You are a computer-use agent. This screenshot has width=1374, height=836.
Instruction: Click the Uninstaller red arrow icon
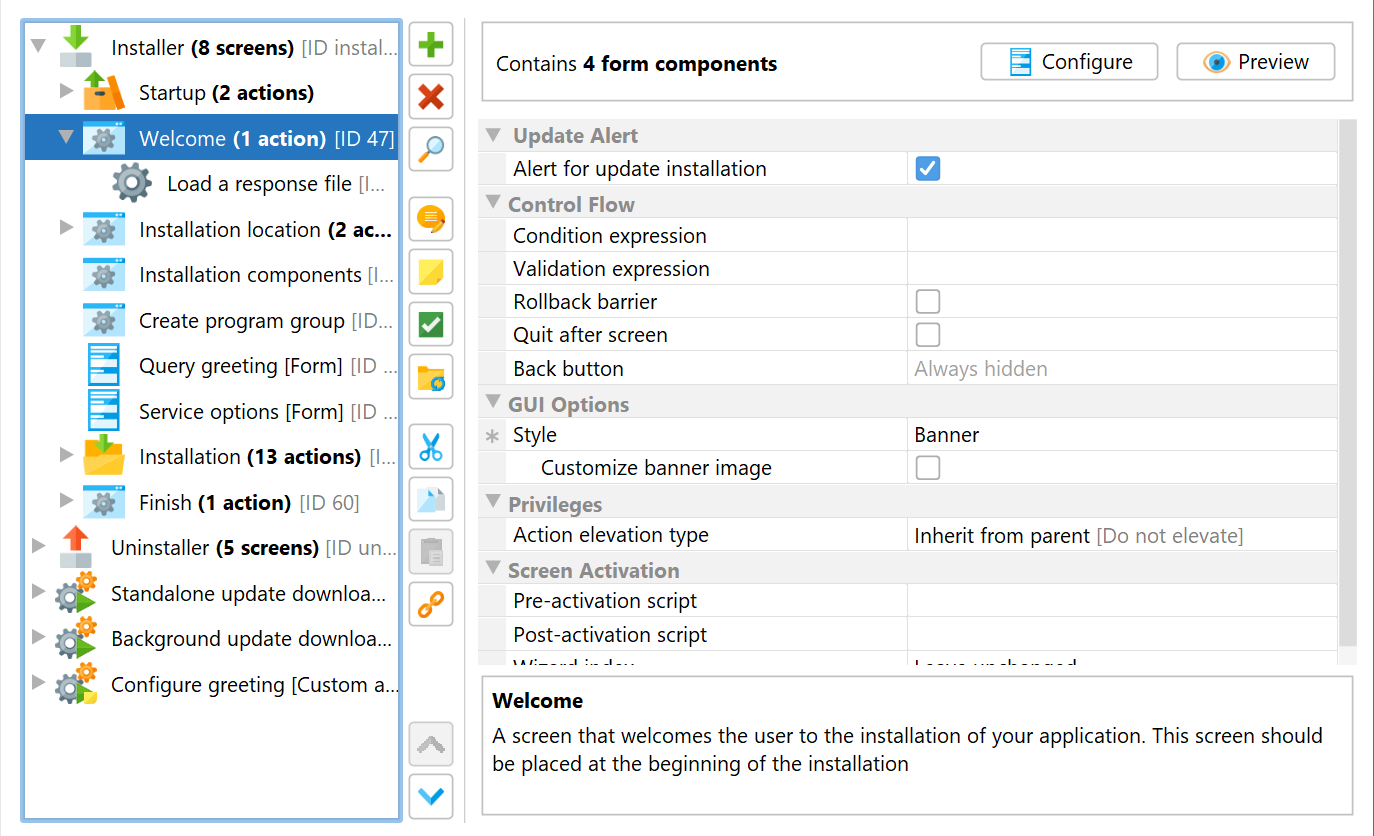pos(76,547)
